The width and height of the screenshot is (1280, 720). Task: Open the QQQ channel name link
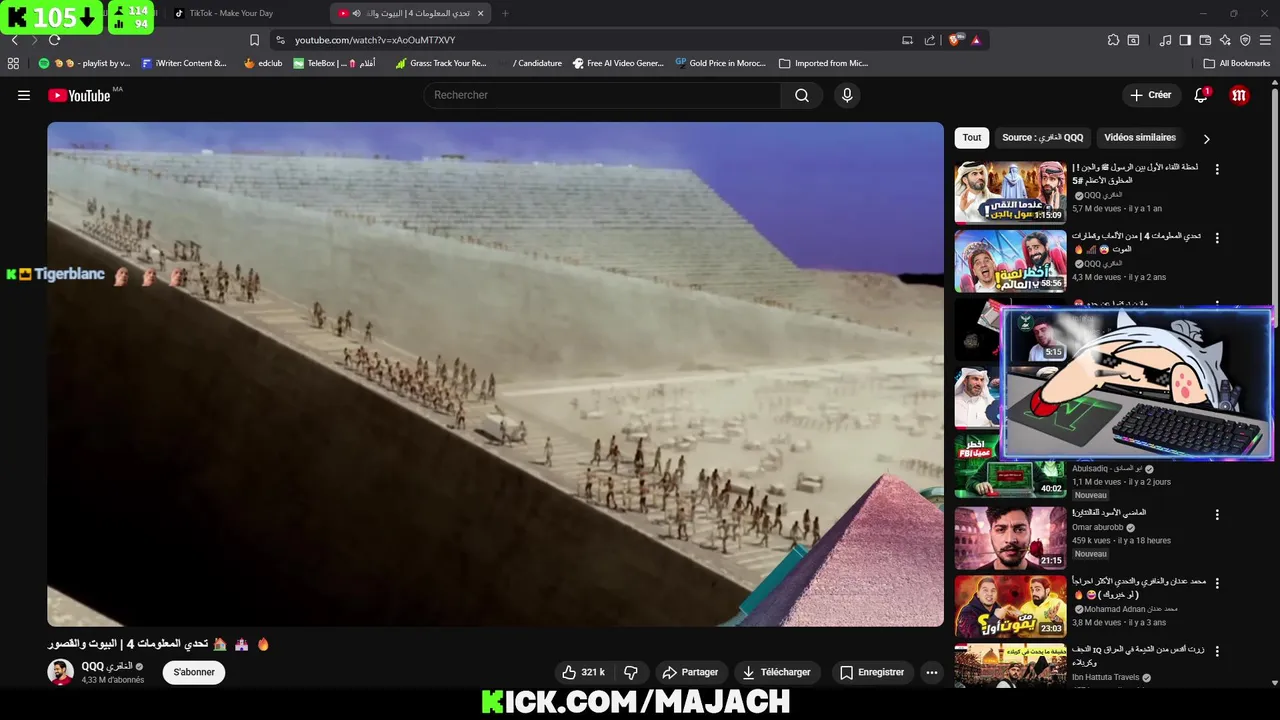click(107, 666)
